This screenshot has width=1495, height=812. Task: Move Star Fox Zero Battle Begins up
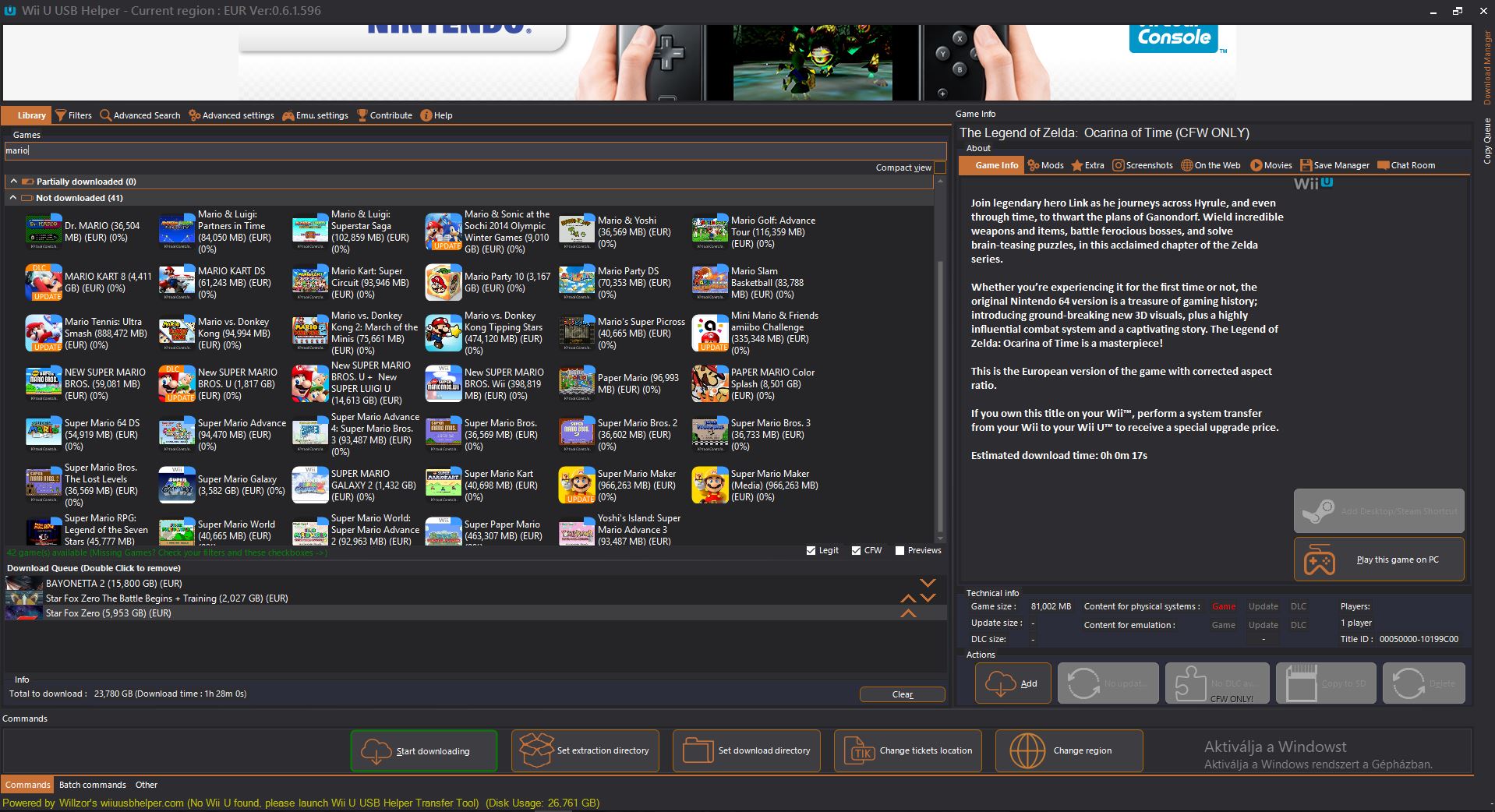[x=908, y=598]
